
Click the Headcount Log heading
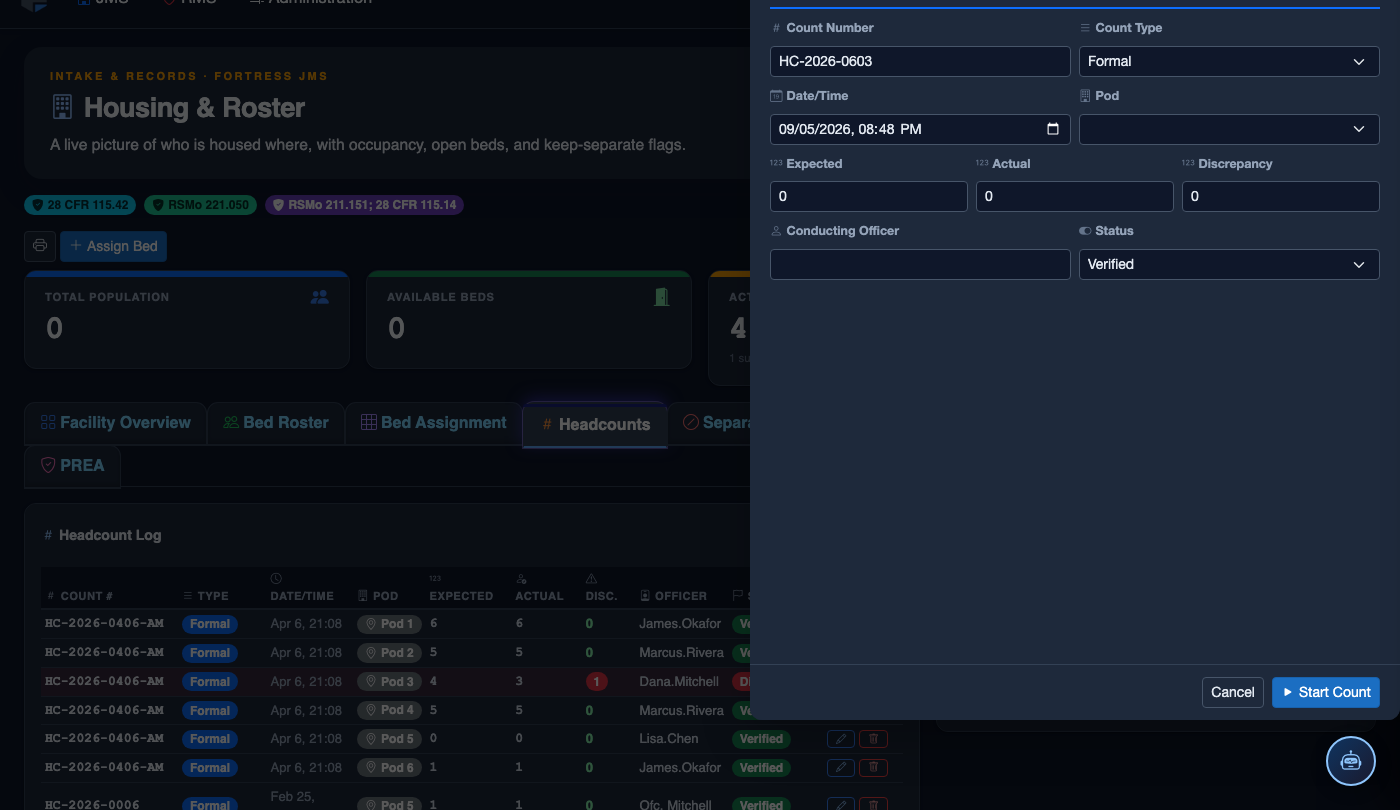110,535
